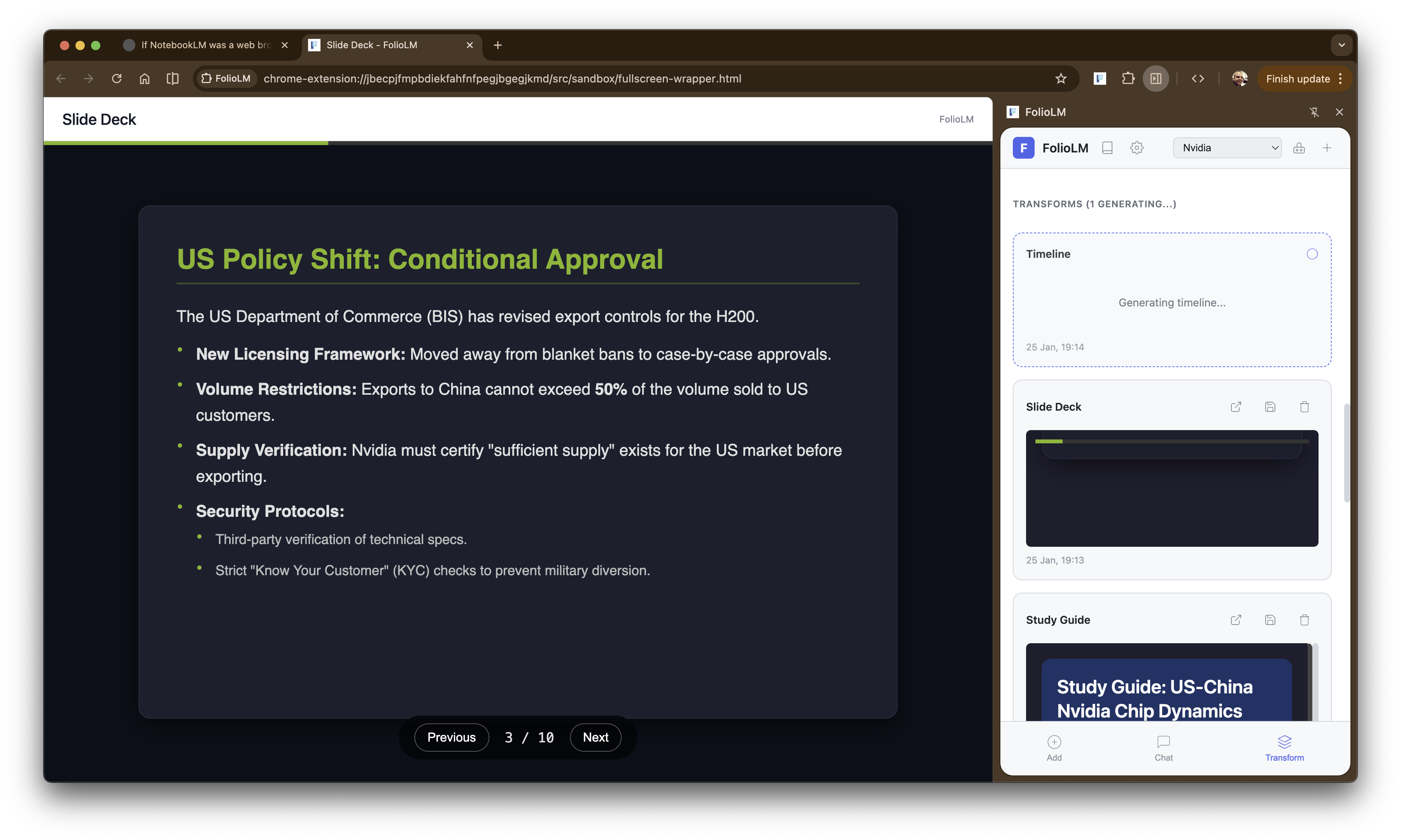Screen dimensions: 1401x840
Task: Go to the Next slide
Action: 595,737
